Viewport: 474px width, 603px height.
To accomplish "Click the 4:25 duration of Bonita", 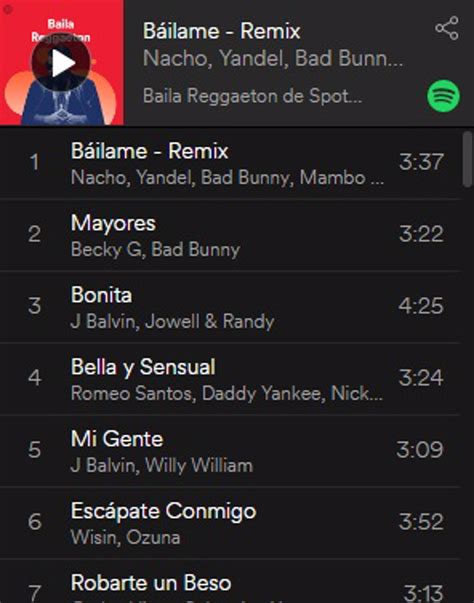I will click(x=421, y=306).
